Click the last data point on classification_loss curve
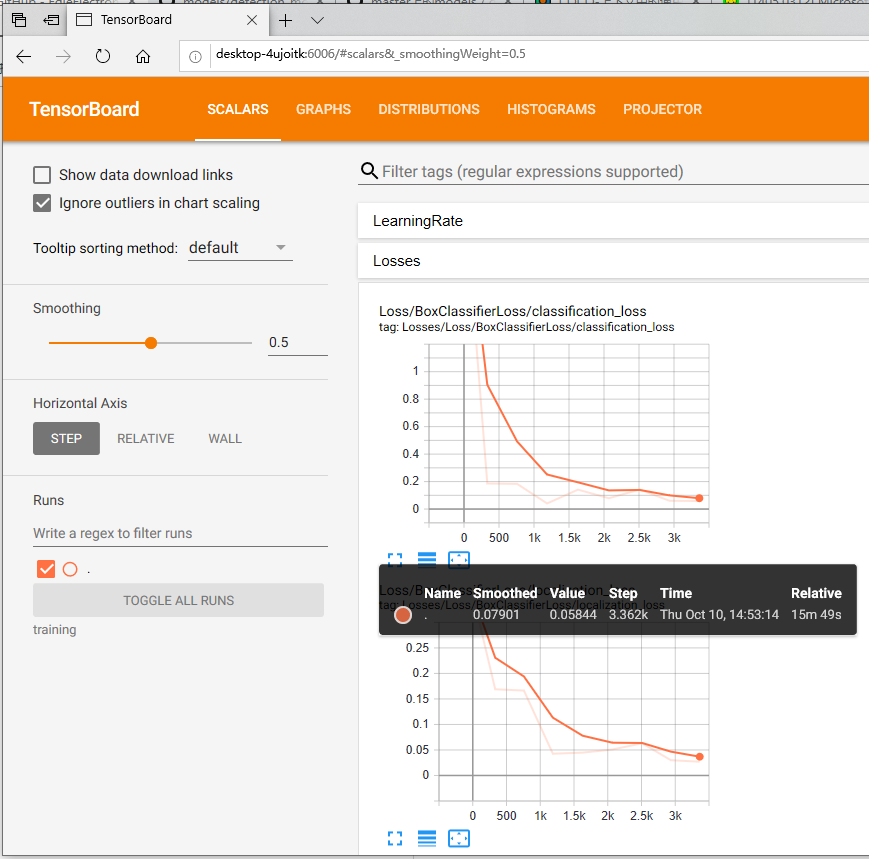The image size is (869, 859). click(699, 498)
